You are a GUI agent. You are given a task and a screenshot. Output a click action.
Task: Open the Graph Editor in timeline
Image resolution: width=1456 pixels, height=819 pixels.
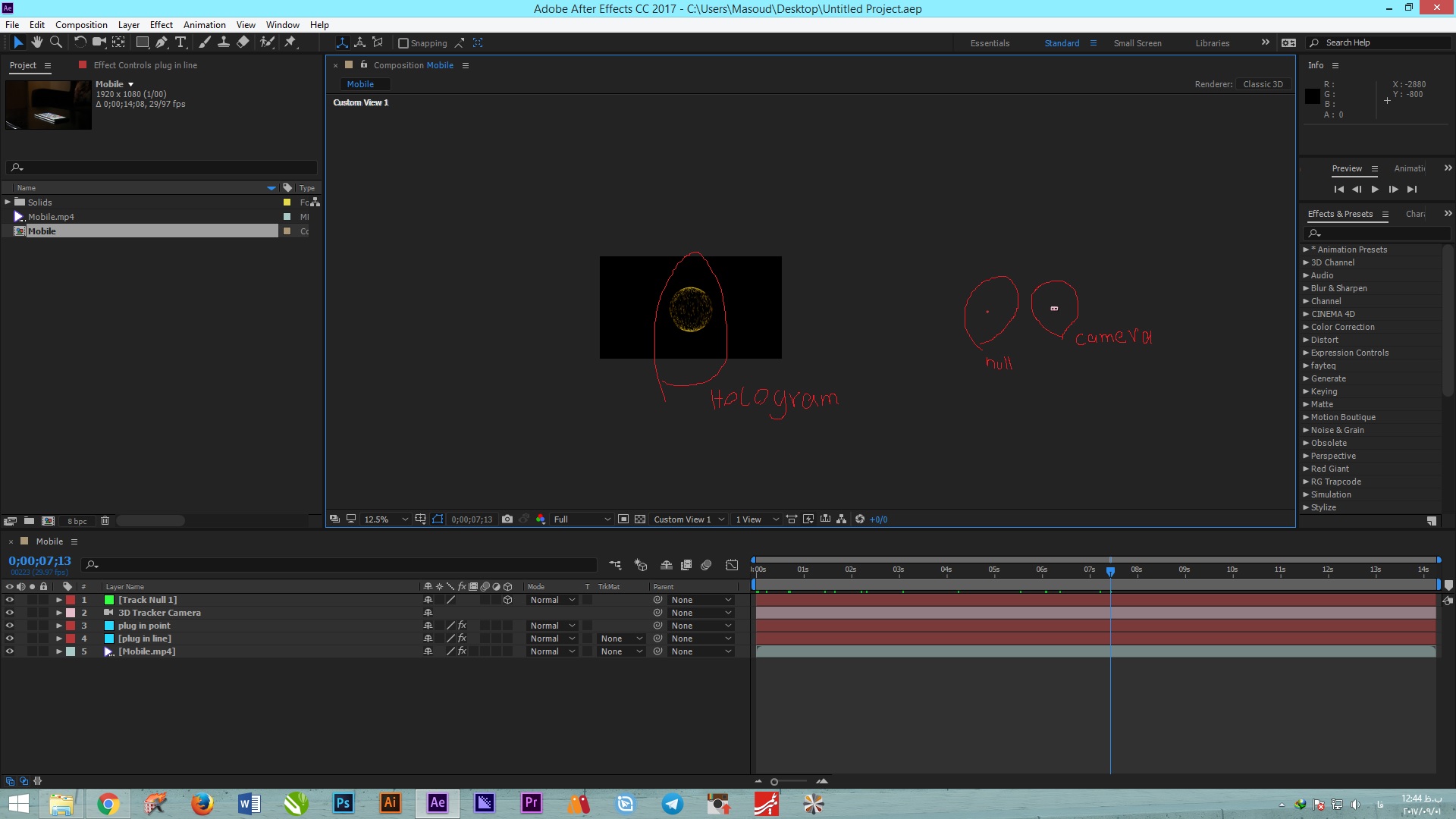click(x=732, y=565)
